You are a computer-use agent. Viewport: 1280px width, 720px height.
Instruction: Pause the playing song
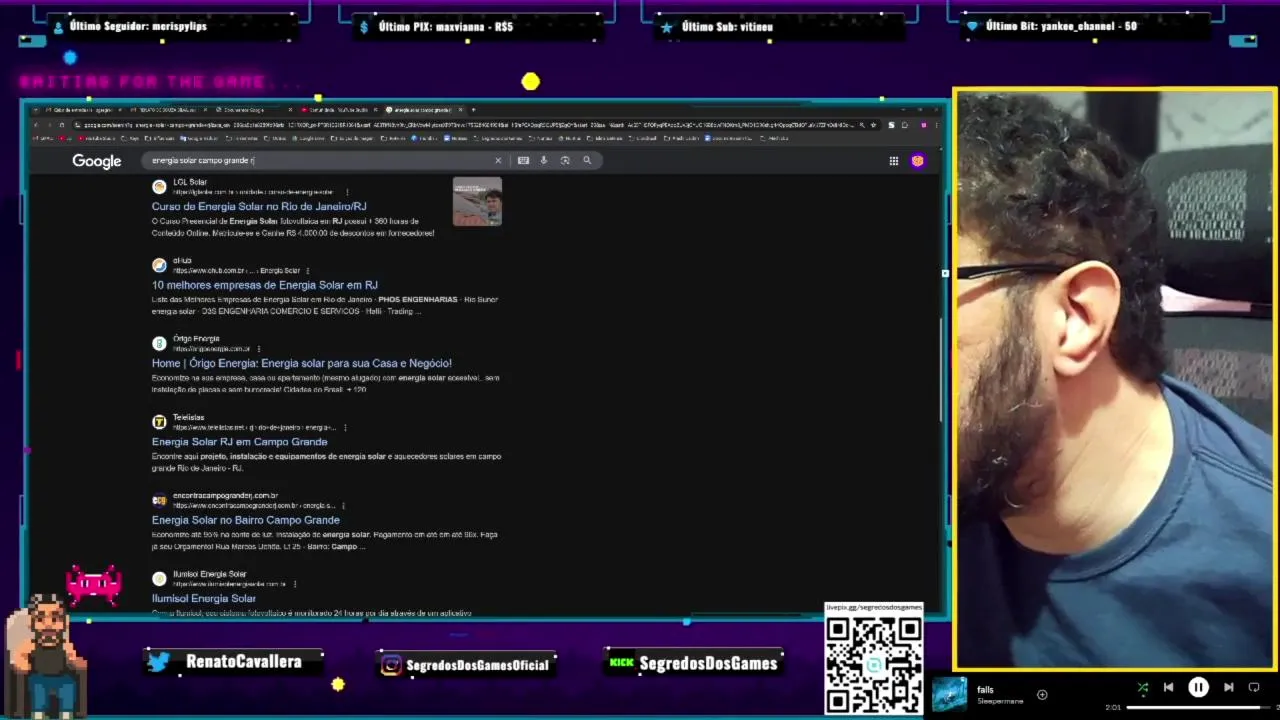[1198, 688]
